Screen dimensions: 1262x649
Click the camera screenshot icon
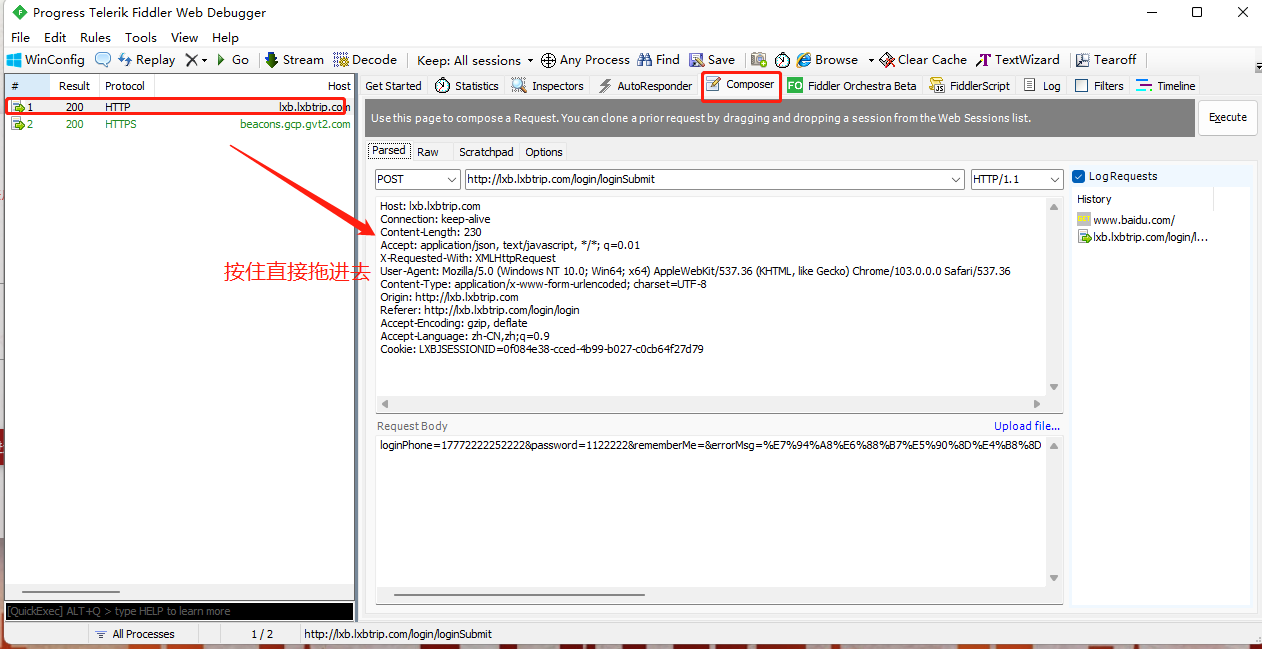pyautogui.click(x=759, y=60)
